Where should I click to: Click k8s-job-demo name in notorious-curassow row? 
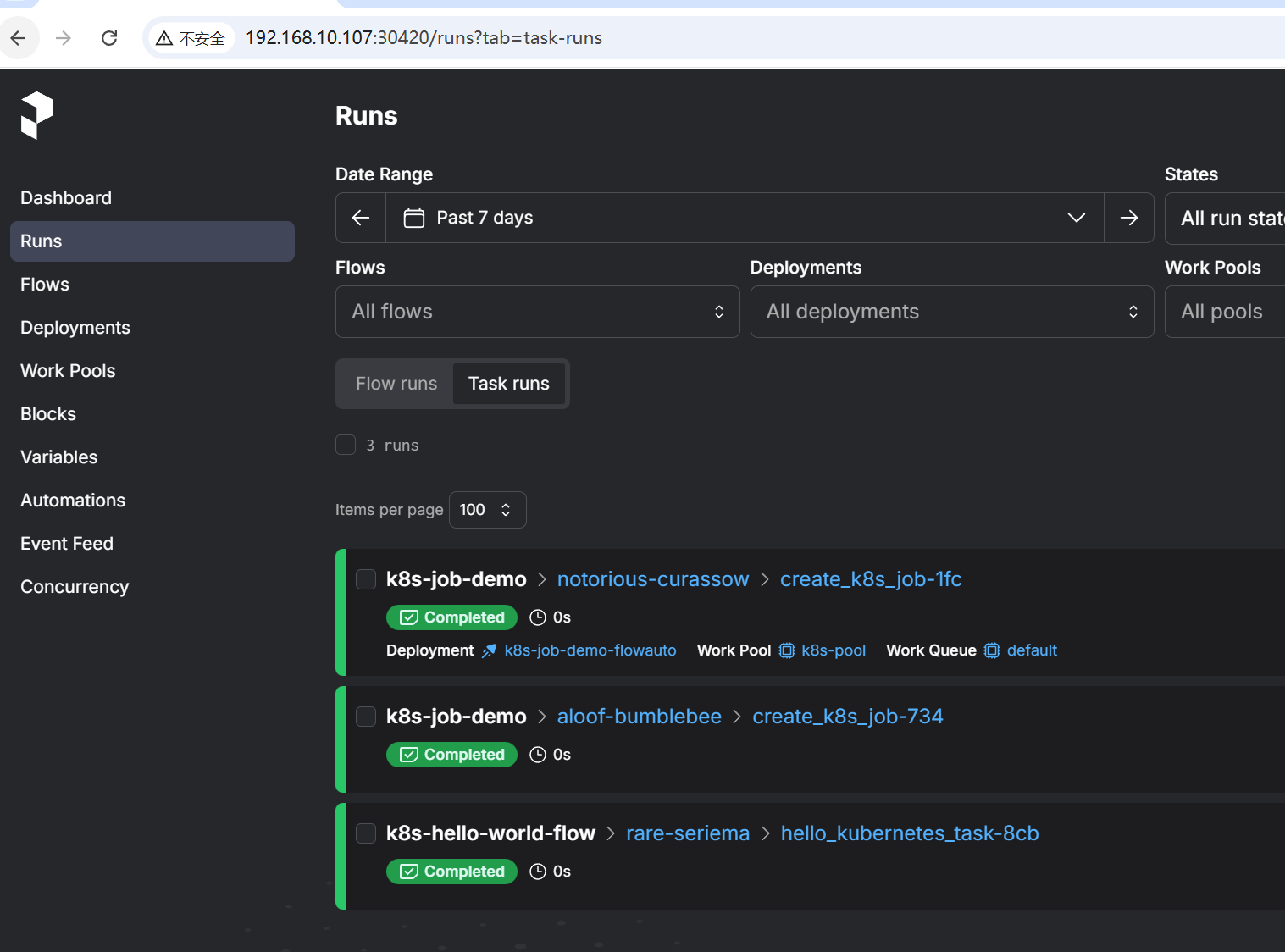pos(457,579)
